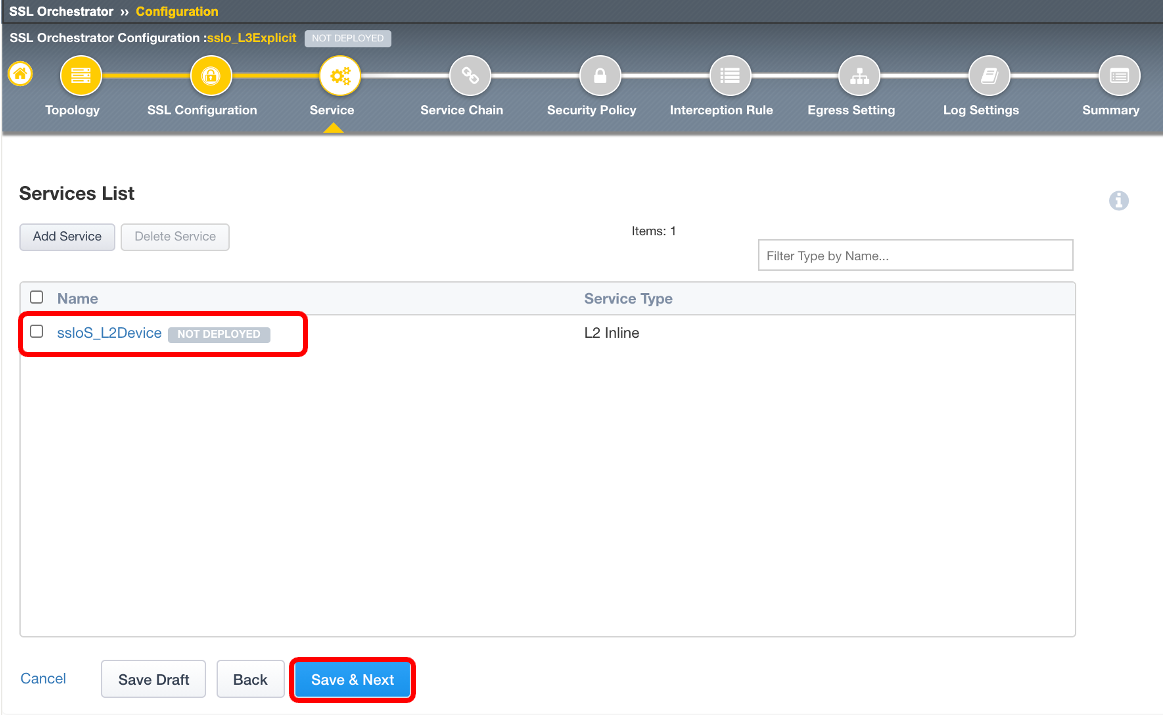Click the home icon in wizard bar
Viewport: 1164px width, 716px height.
click(x=21, y=73)
